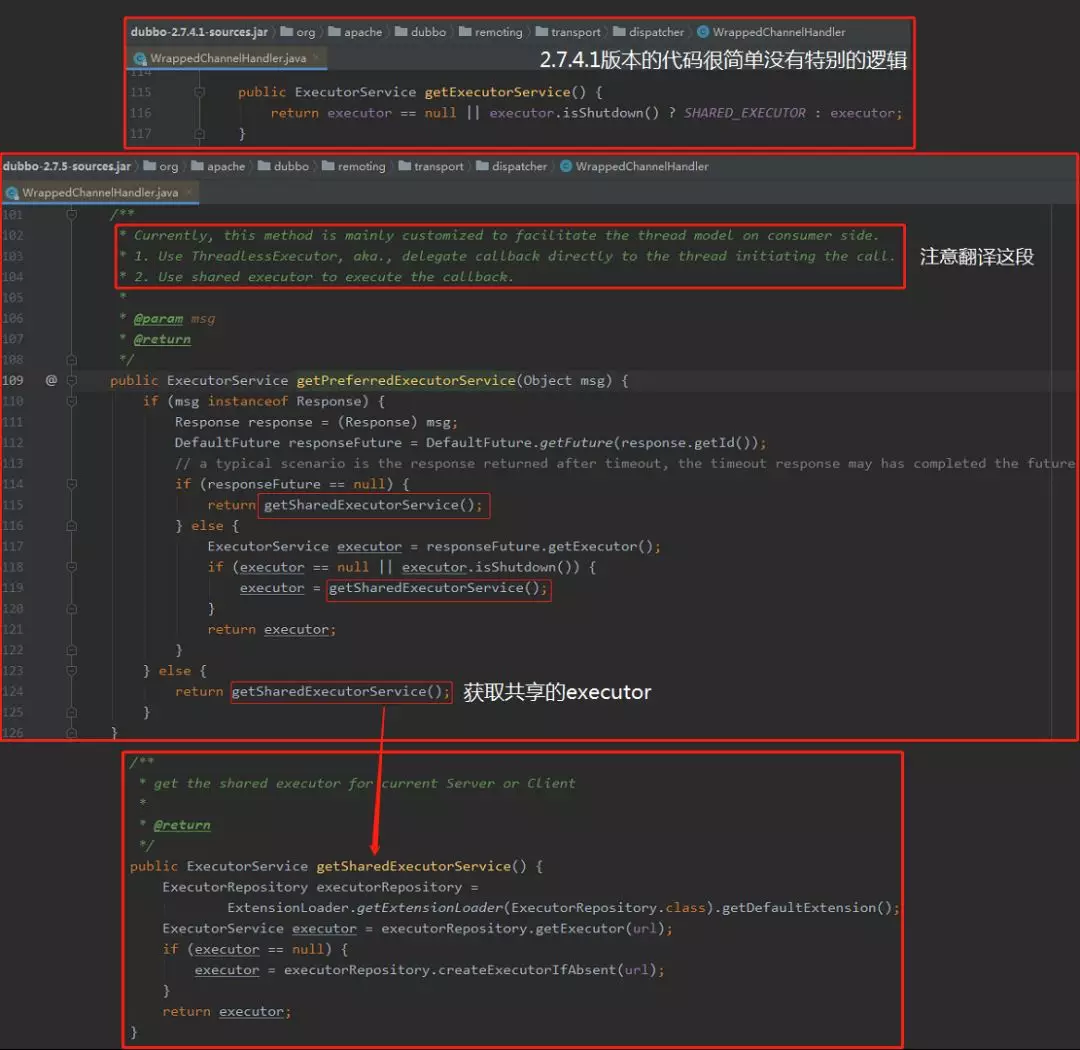Collapse the instanceof Response block at line 110
This screenshot has width=1080, height=1050.
coord(72,400)
